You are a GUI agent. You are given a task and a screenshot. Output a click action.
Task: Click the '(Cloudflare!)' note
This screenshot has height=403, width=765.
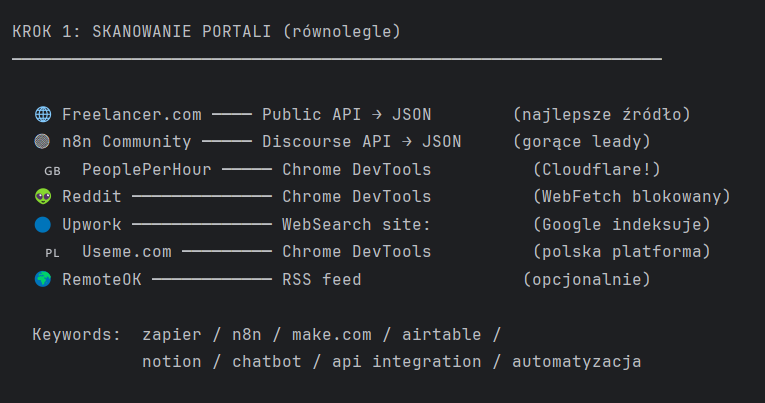596,169
